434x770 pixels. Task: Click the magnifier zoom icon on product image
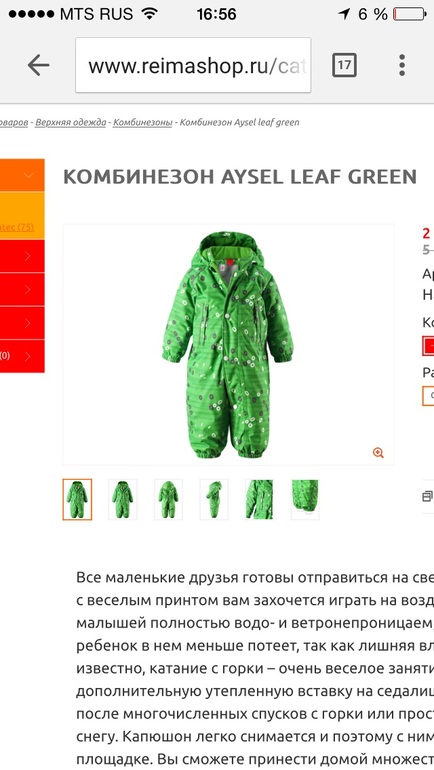point(378,453)
